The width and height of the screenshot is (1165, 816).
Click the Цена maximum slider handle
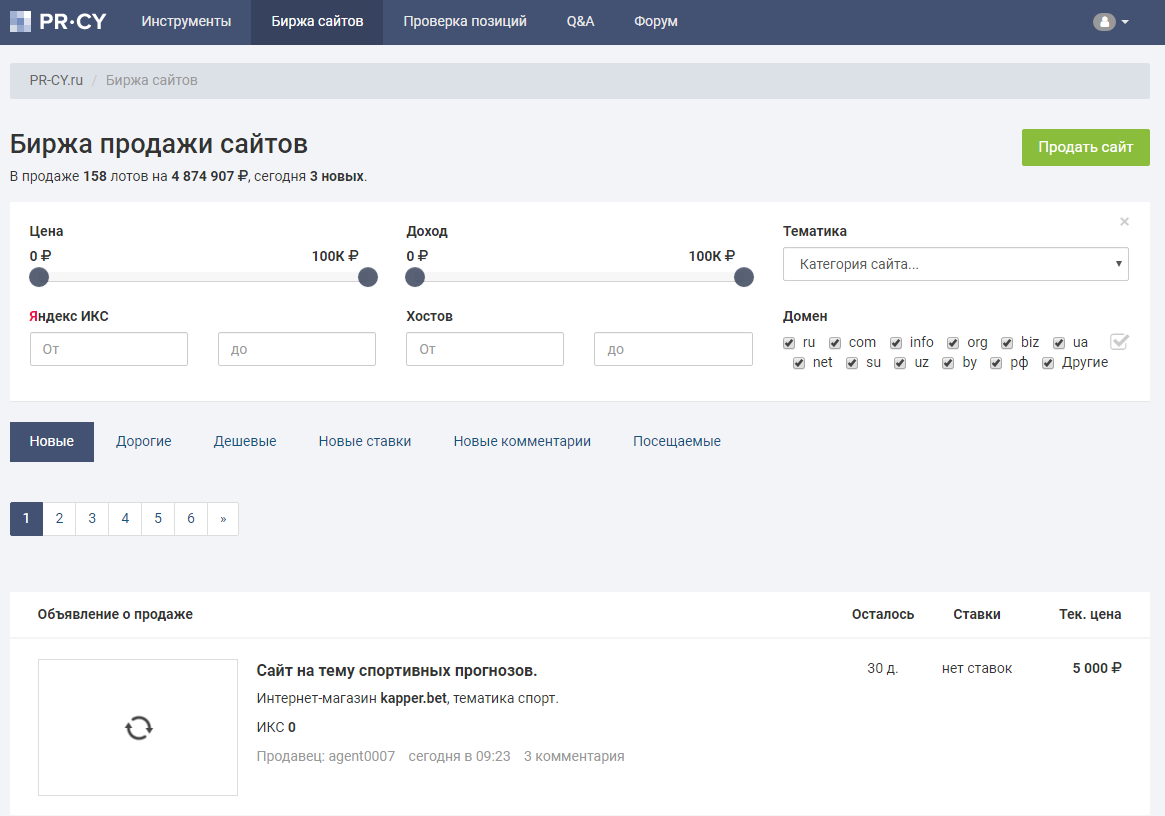(x=368, y=277)
